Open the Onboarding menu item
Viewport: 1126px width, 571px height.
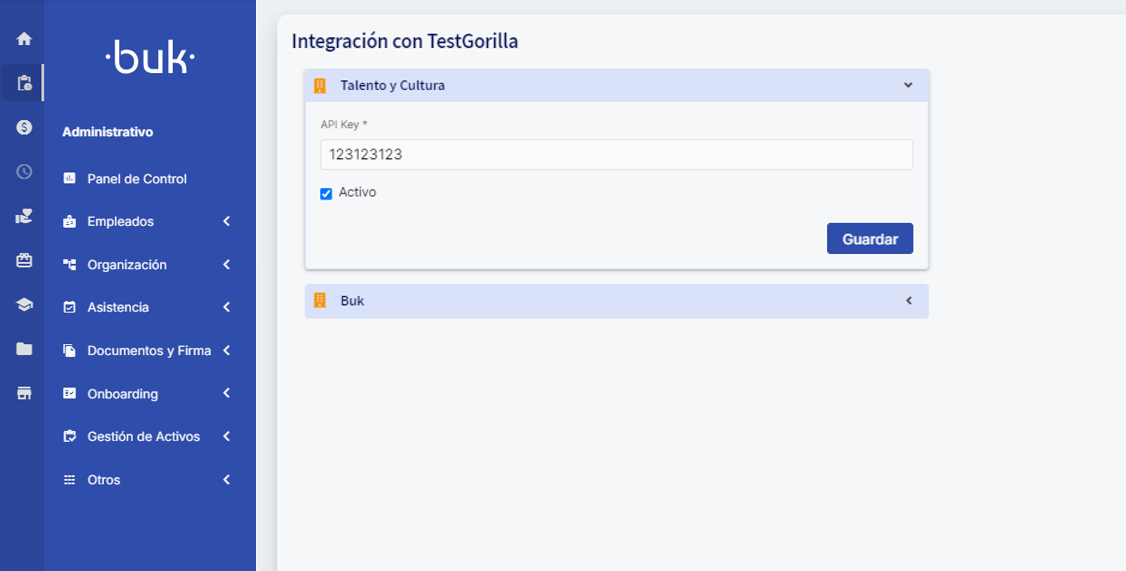(x=122, y=394)
